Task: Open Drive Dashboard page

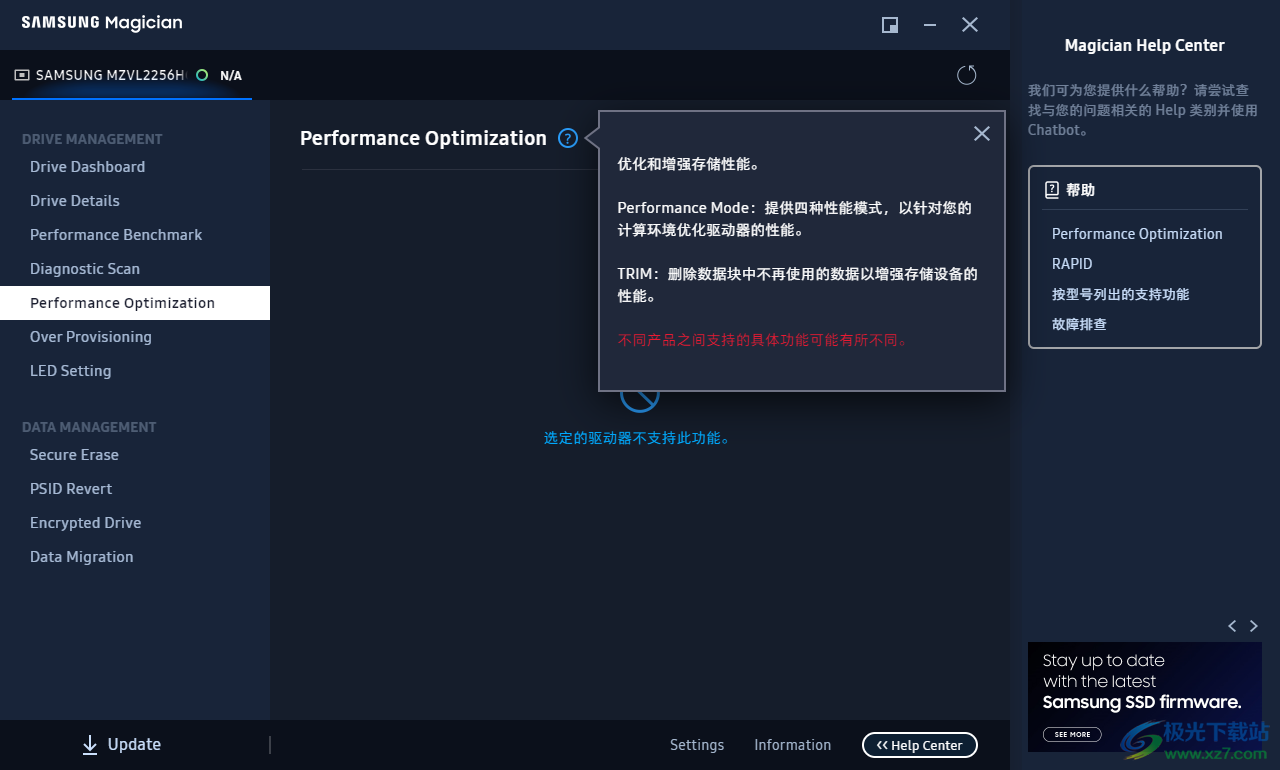Action: pos(87,167)
